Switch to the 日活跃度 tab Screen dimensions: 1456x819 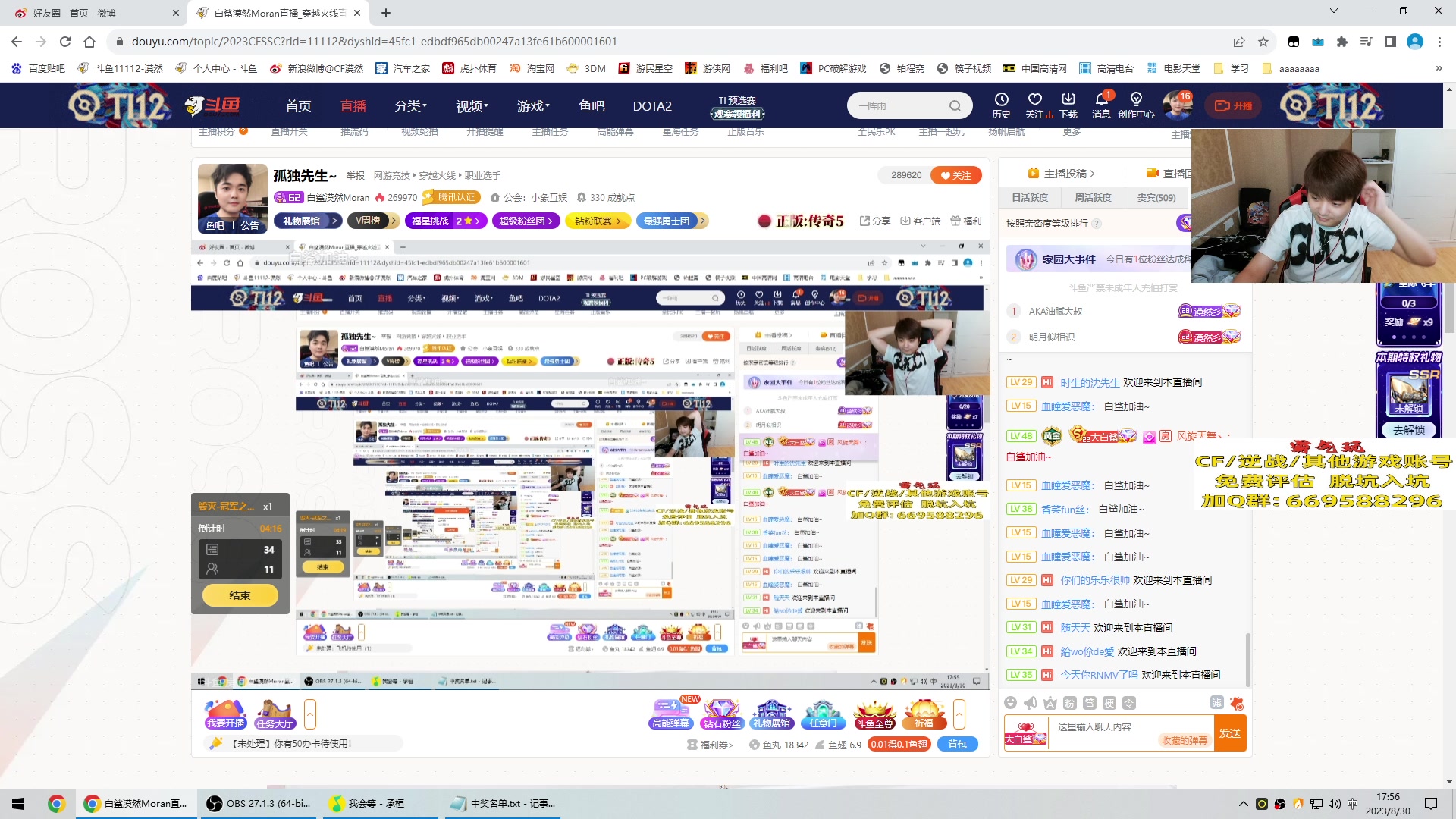tap(1030, 197)
